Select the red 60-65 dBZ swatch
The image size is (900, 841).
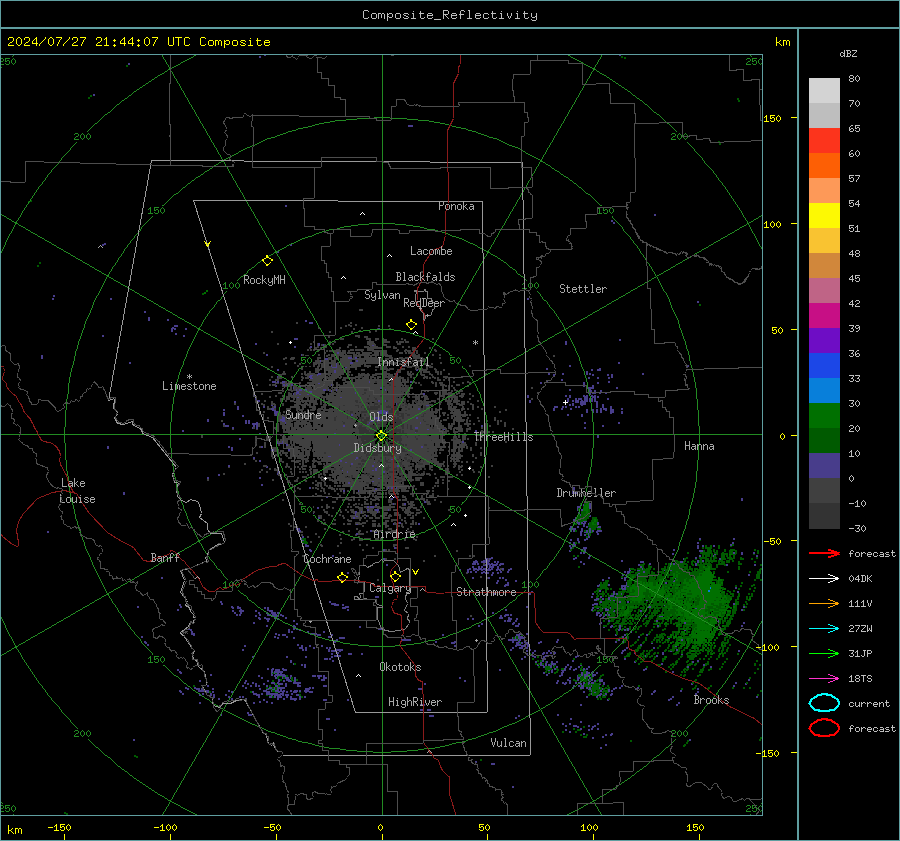click(824, 140)
